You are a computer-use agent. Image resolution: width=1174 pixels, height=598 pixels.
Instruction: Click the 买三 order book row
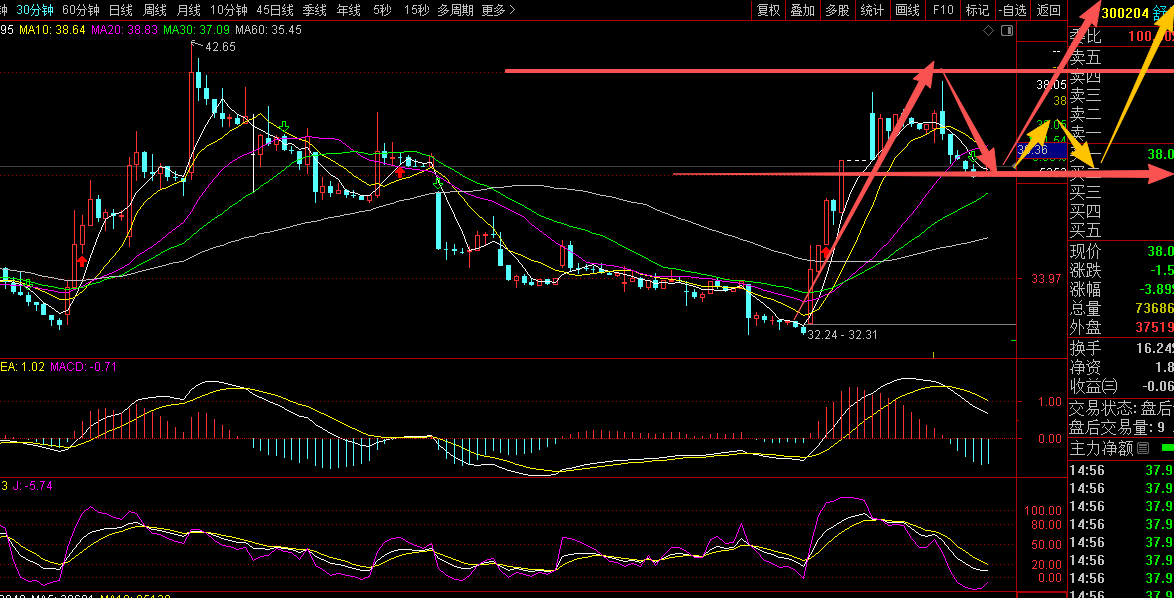click(x=1121, y=192)
